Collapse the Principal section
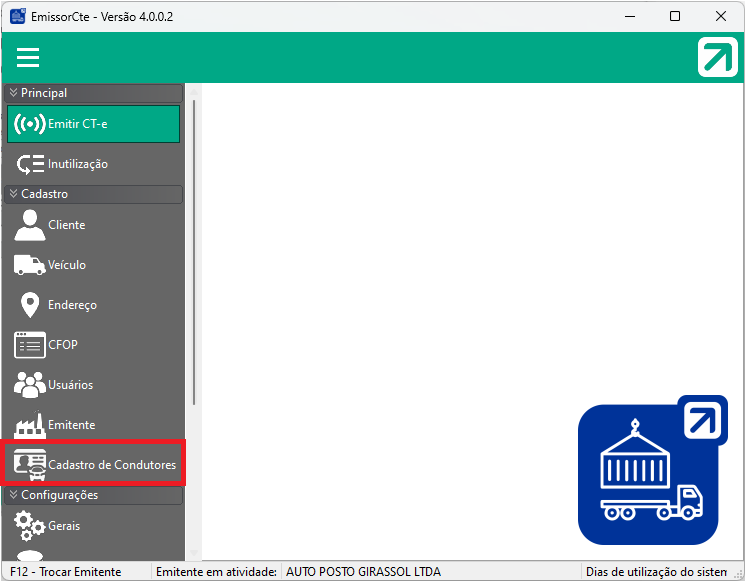 (14, 93)
